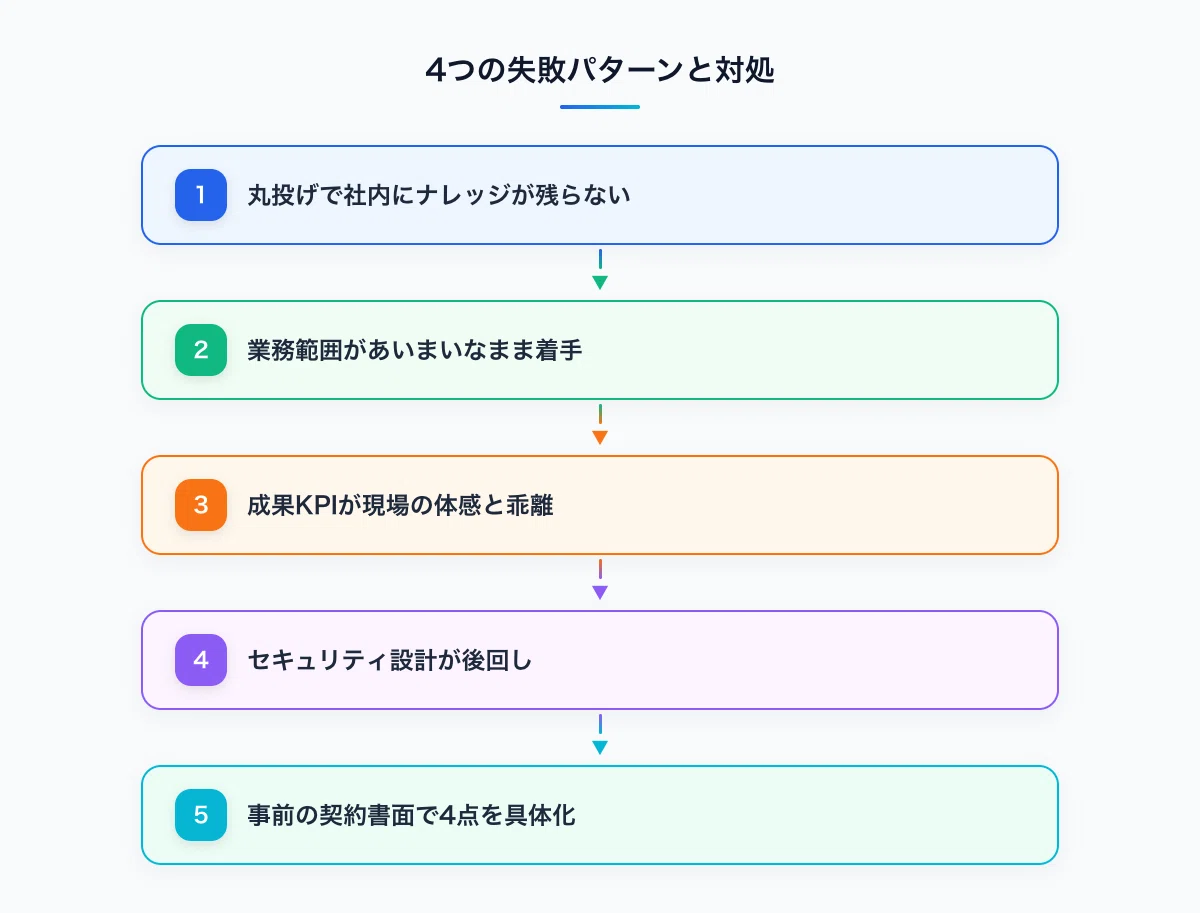Click the blue underline beneath the title

(x=600, y=107)
